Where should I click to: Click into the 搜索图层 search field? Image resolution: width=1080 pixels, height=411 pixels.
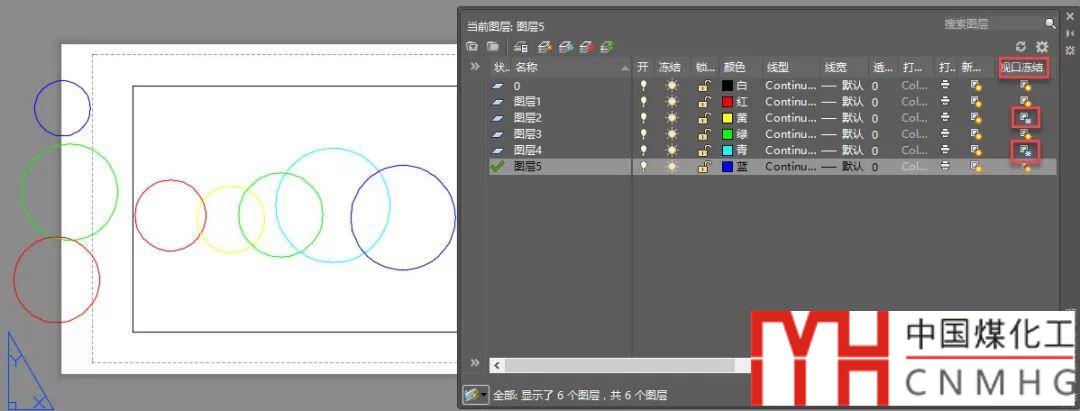990,23
